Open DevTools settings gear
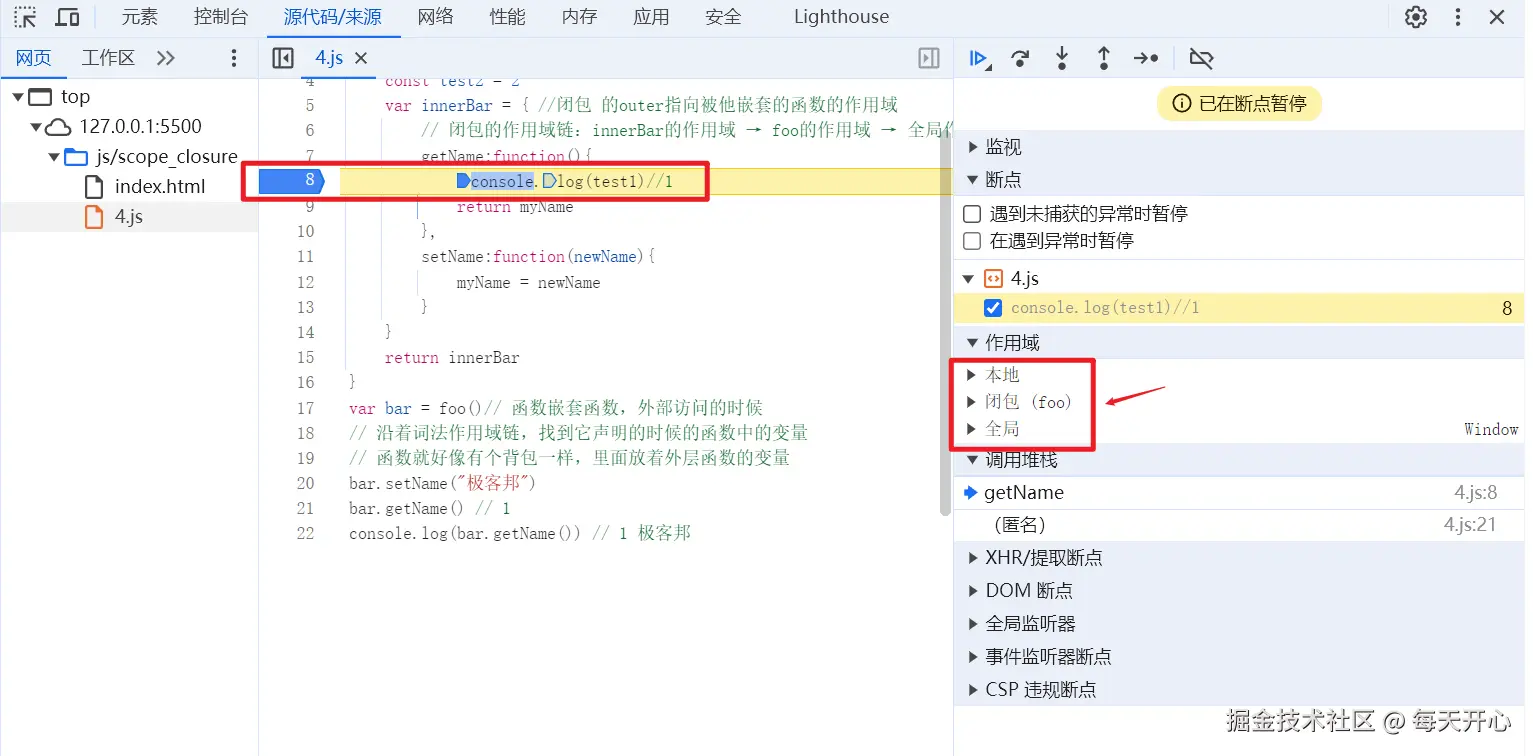Viewport: 1533px width, 756px height. [x=1416, y=17]
